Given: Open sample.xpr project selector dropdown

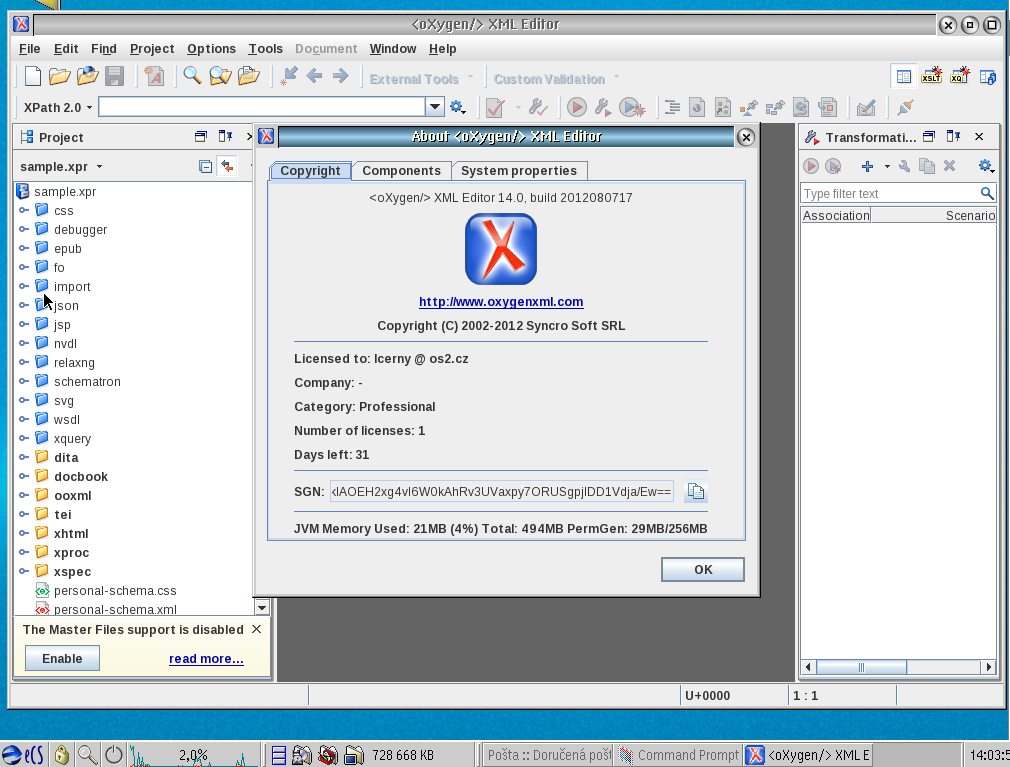Looking at the screenshot, I should click(99, 167).
